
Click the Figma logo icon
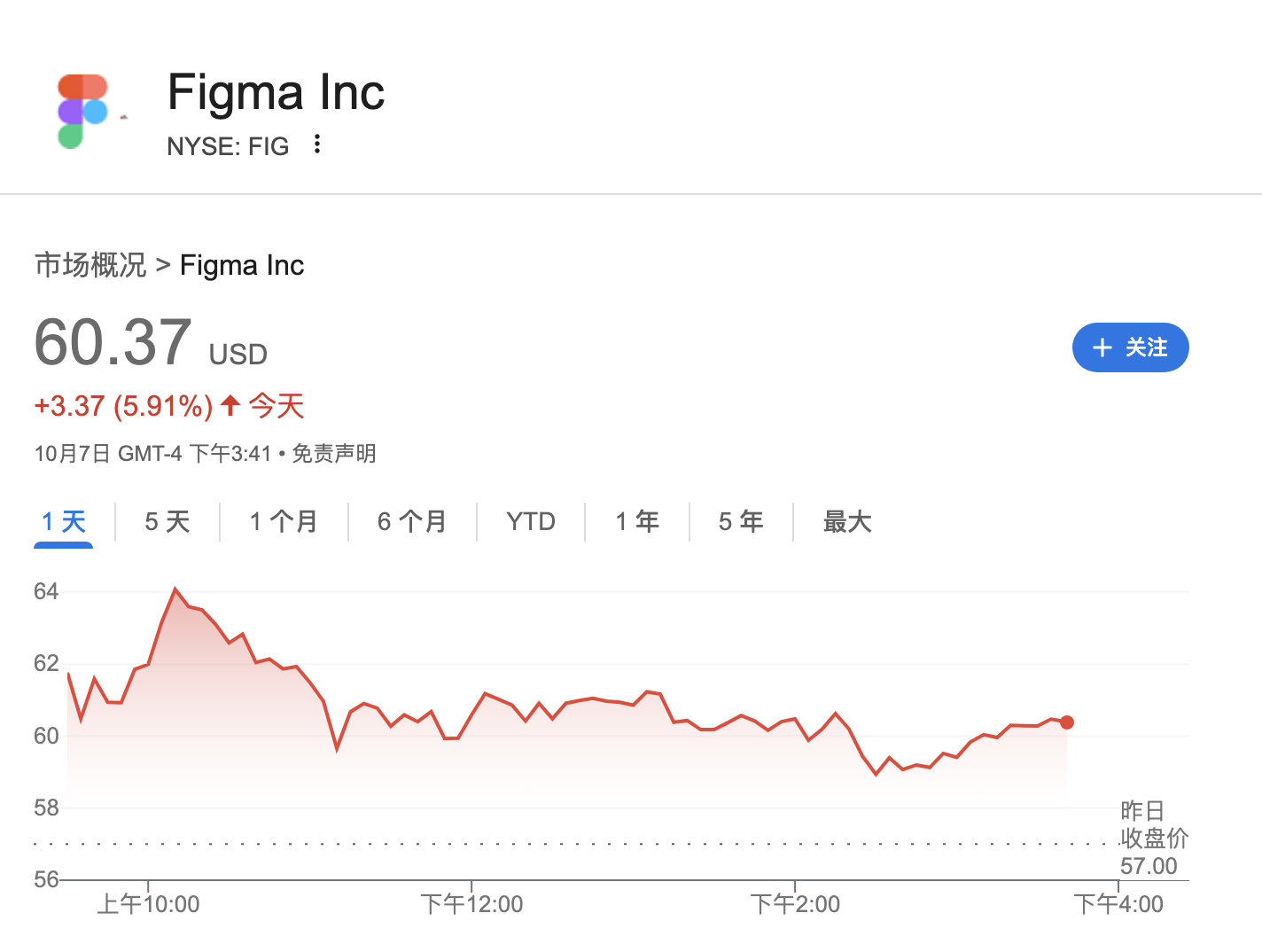(82, 112)
